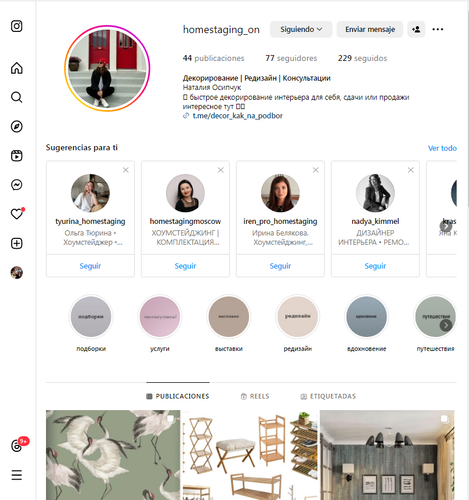Viewport: 469px width, 500px height.
Task: Open the редизайн story highlight
Action: click(298, 317)
